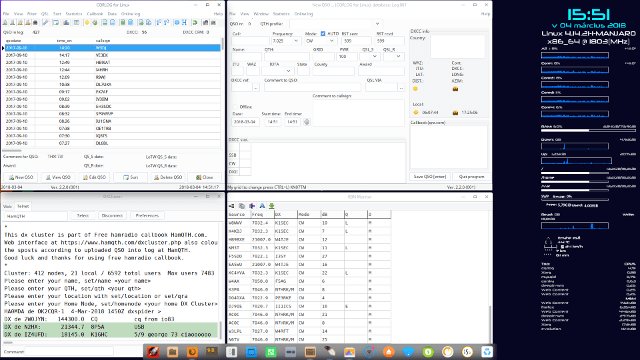Screen dimensions: 640x360
Task: Toggle the Offline checkbox in New QSO
Action: point(235,107)
